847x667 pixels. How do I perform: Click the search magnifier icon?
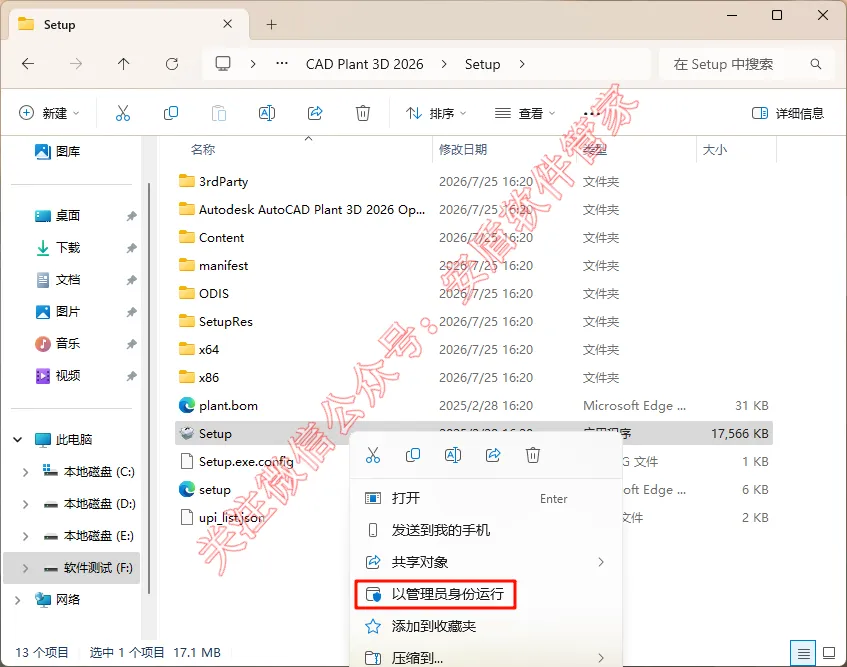[816, 64]
